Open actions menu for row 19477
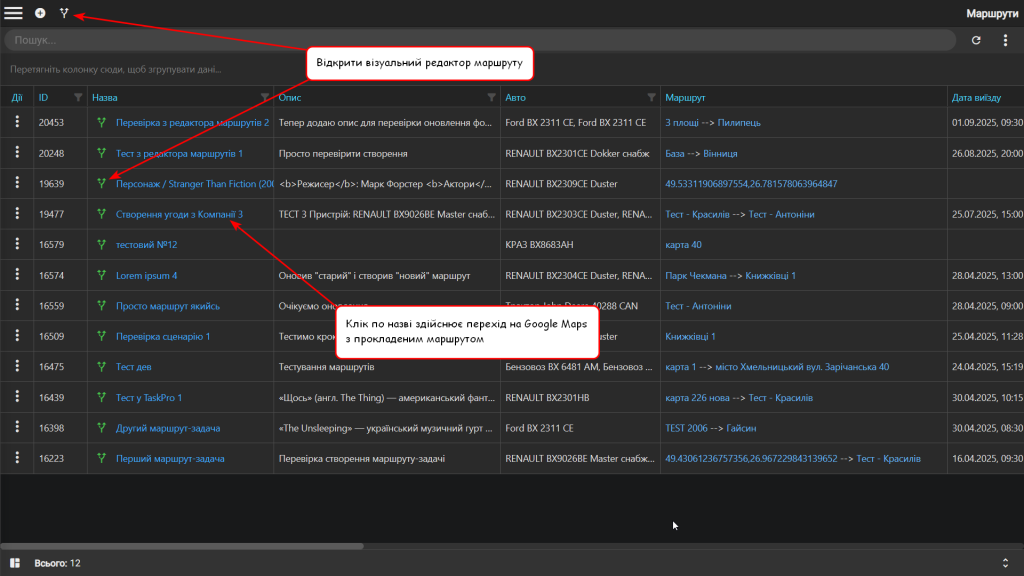This screenshot has width=1024, height=576. point(17,214)
